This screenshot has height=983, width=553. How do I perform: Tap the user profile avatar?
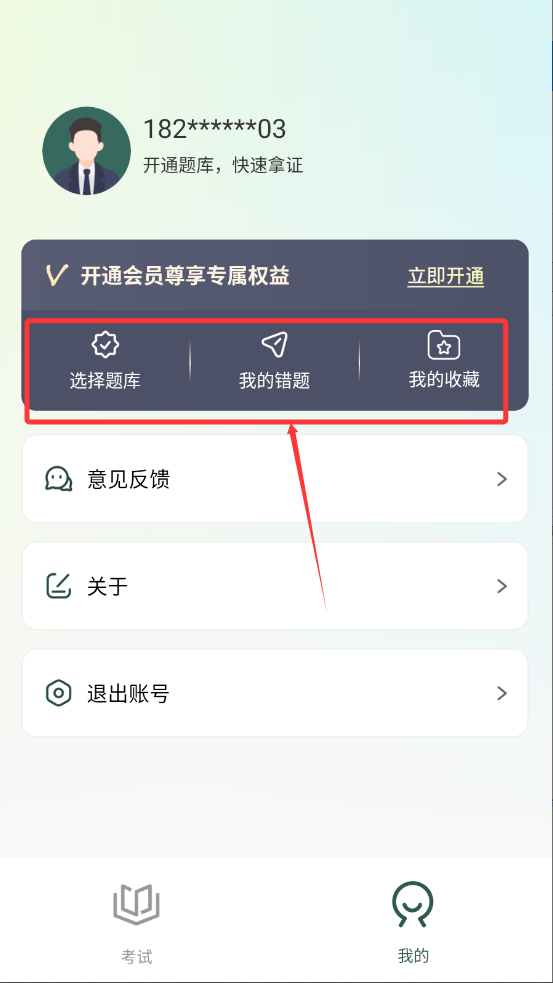87,150
